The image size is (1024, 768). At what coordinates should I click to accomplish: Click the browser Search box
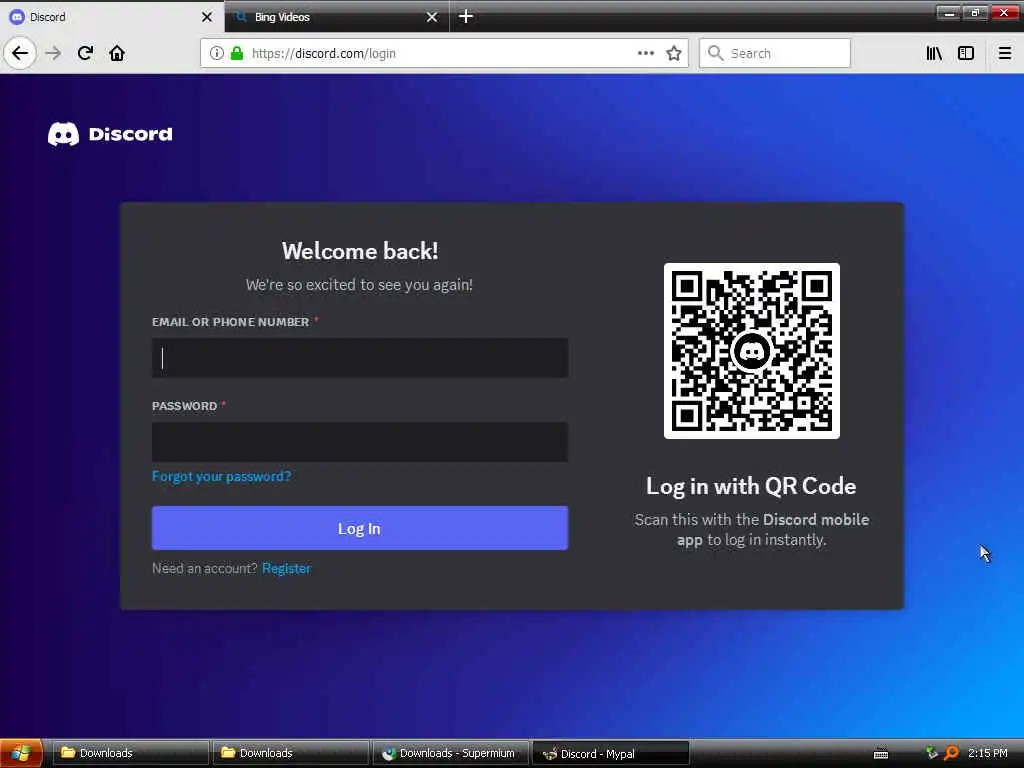(x=775, y=53)
